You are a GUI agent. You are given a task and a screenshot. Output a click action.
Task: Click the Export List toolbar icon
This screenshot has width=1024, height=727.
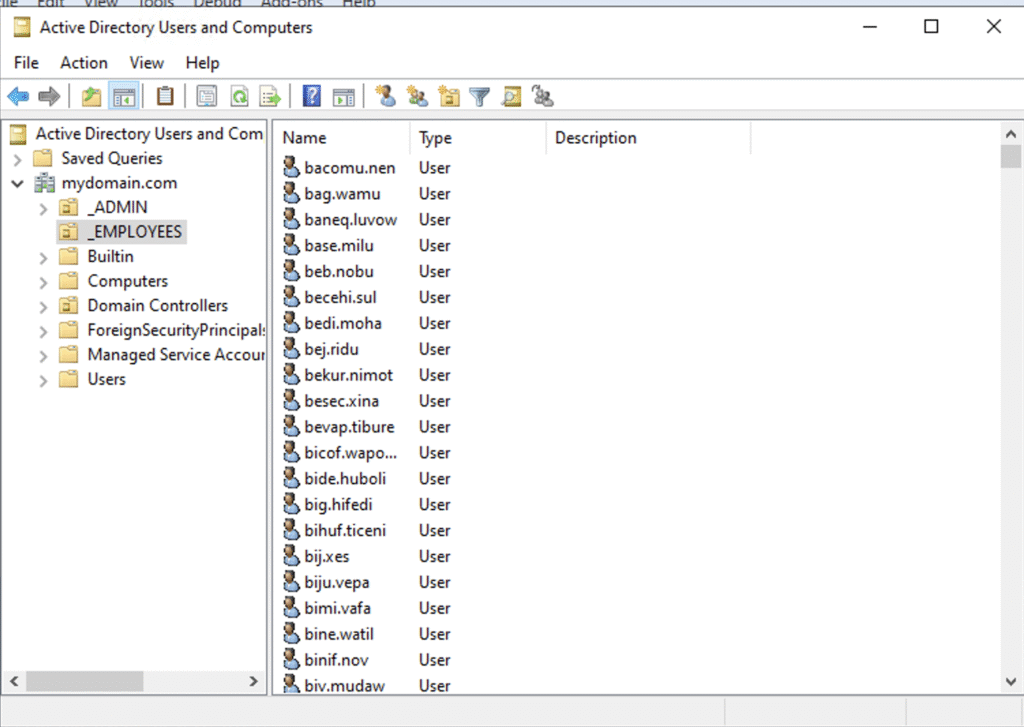[x=269, y=96]
